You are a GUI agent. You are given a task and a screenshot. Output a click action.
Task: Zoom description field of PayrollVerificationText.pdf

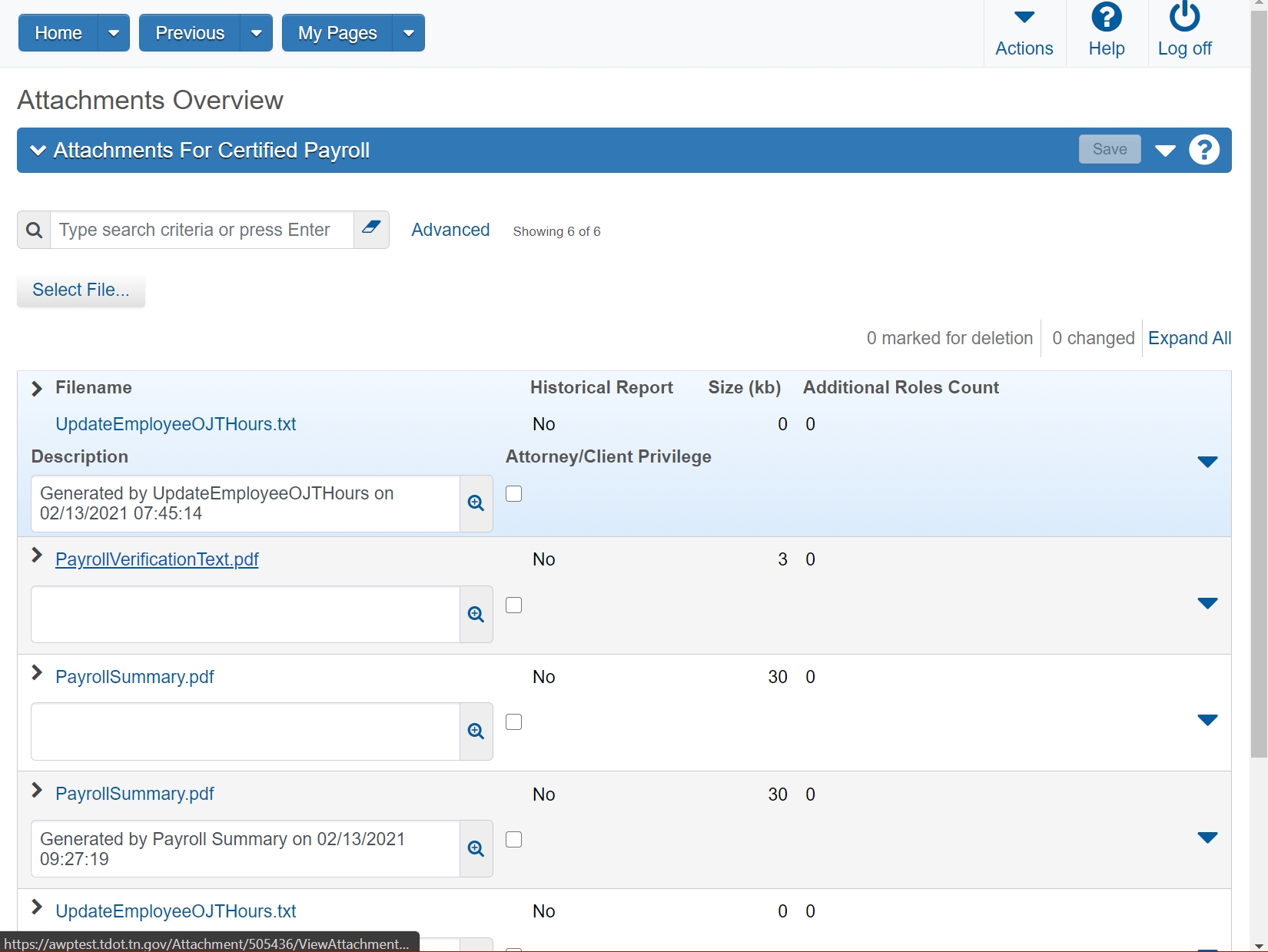476,615
